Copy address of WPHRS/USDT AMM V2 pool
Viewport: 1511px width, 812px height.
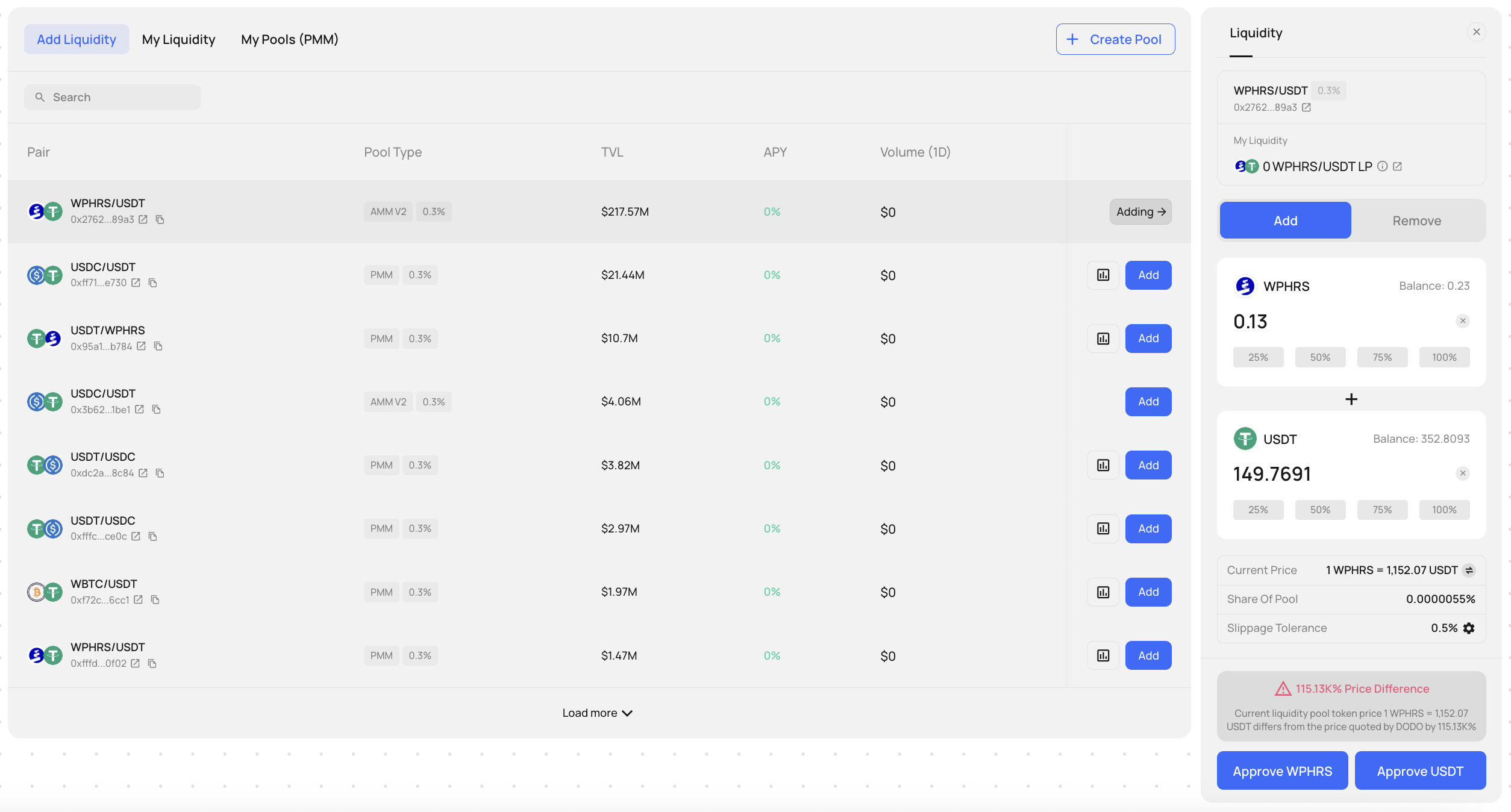(160, 220)
